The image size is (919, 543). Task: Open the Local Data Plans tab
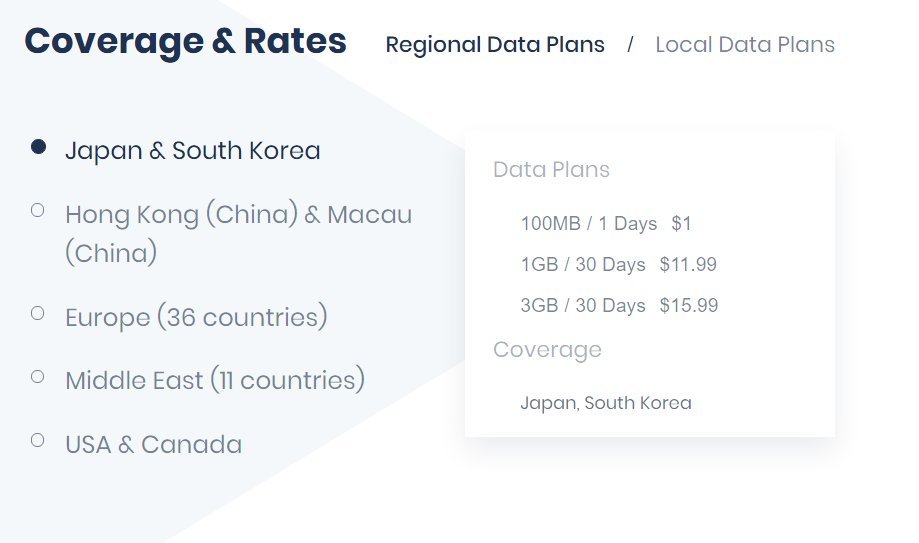tap(745, 45)
